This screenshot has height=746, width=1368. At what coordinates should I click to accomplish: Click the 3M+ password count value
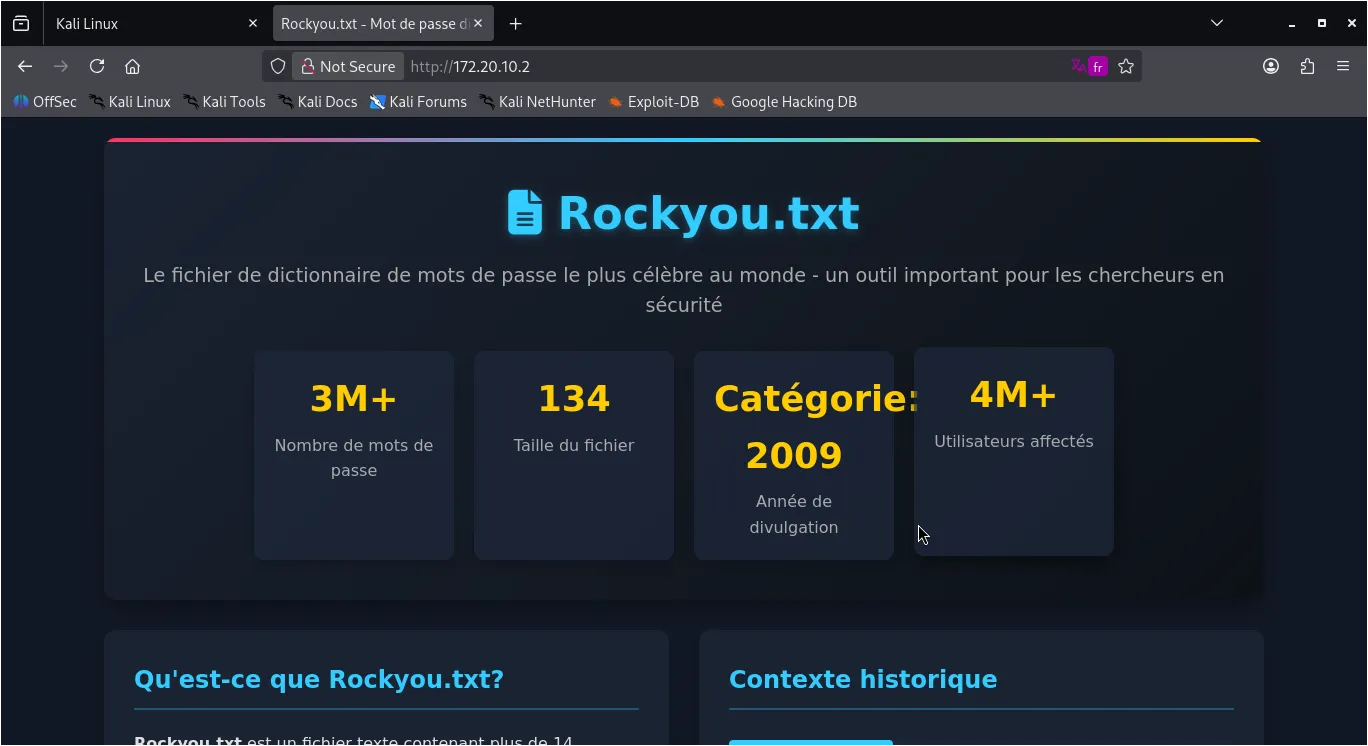(354, 398)
